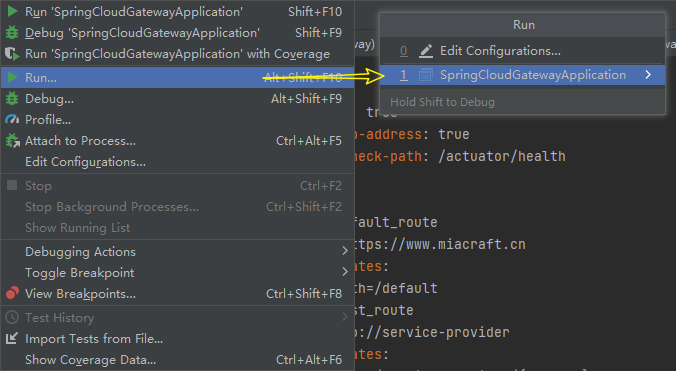
Task: Click the Attach to Process bug icon
Action: tap(13, 141)
